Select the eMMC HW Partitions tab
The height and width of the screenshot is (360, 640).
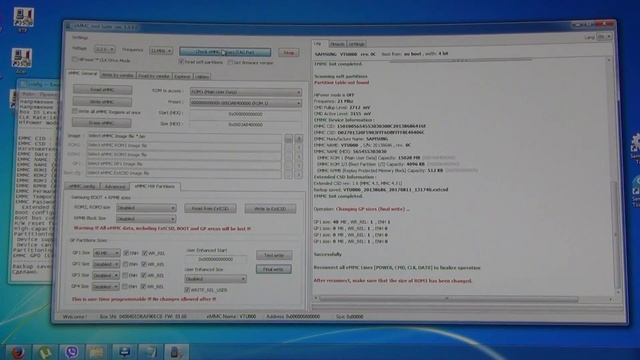[x=155, y=186]
